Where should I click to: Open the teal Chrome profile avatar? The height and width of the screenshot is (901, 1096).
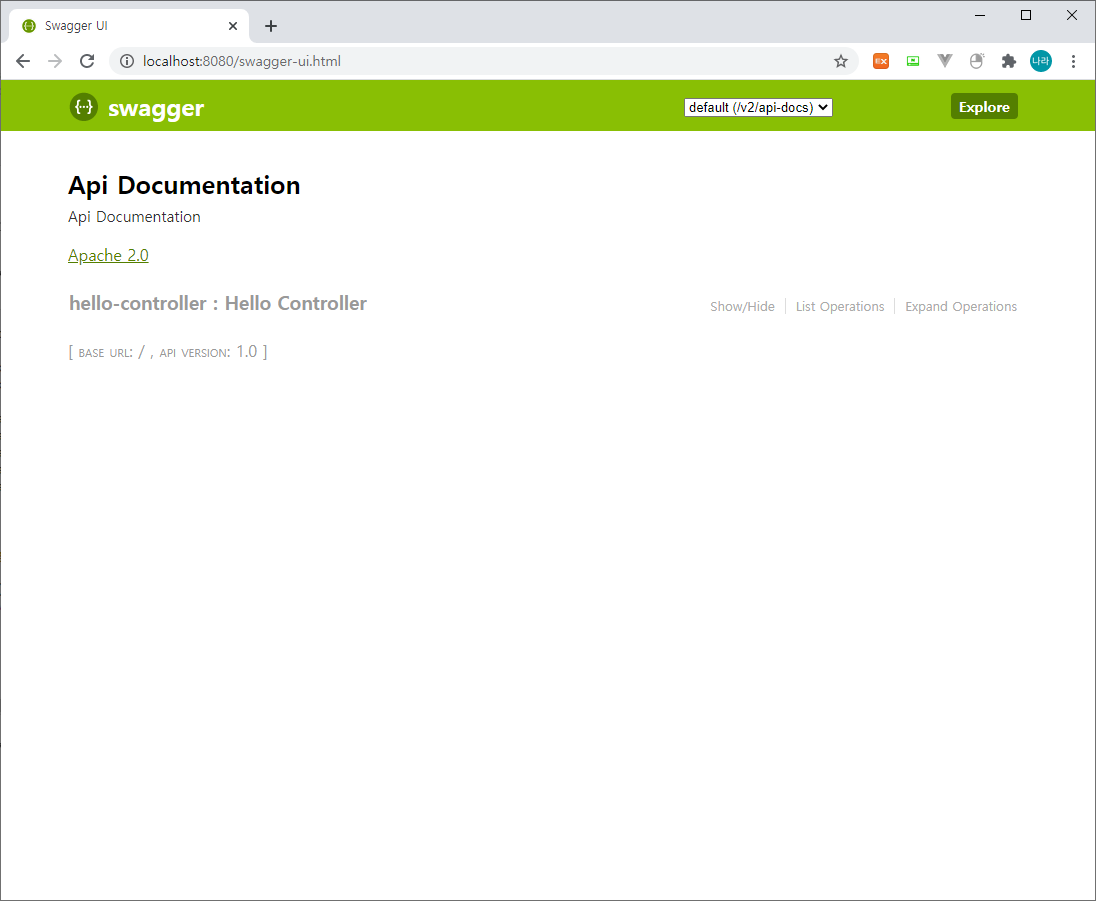click(1041, 62)
